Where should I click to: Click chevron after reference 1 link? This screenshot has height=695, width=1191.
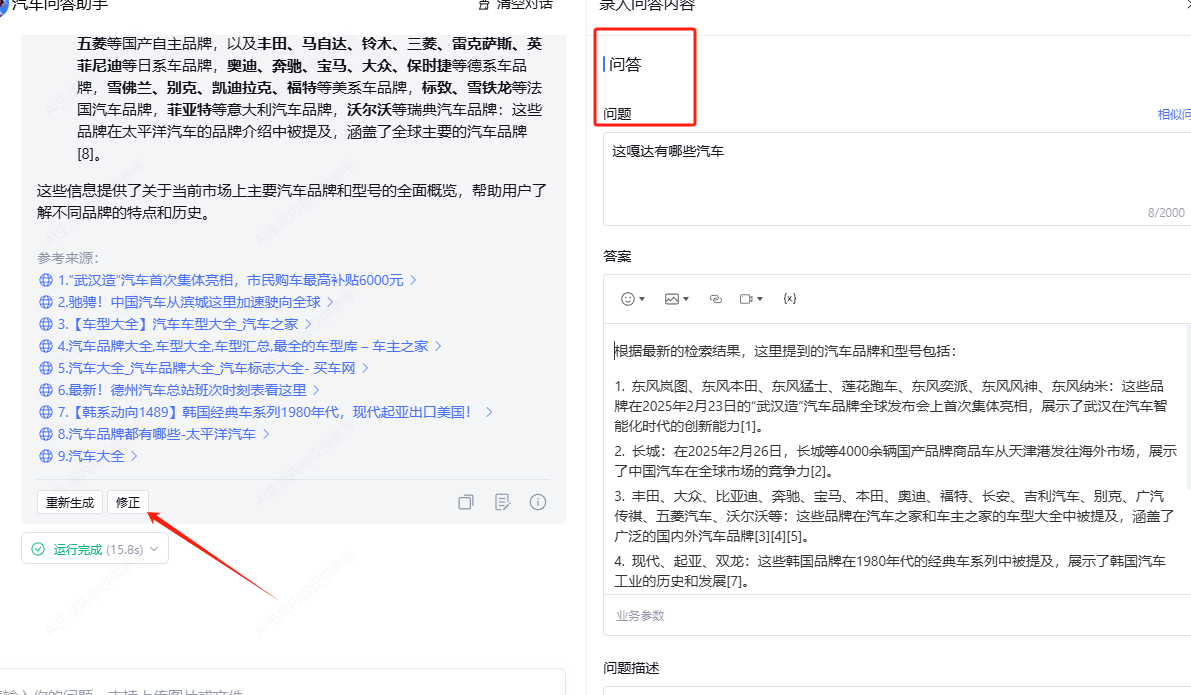click(413, 280)
